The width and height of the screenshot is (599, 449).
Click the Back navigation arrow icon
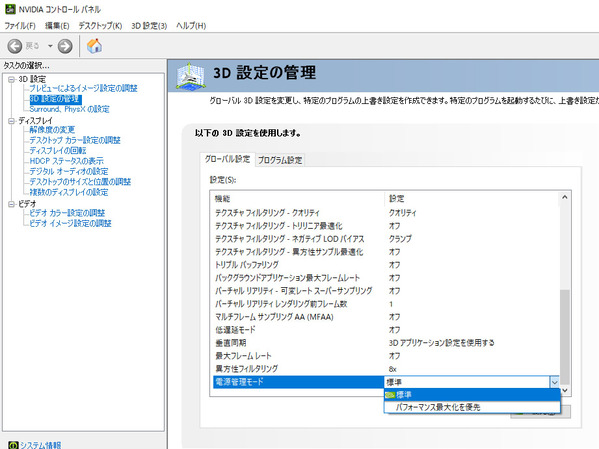click(15, 46)
